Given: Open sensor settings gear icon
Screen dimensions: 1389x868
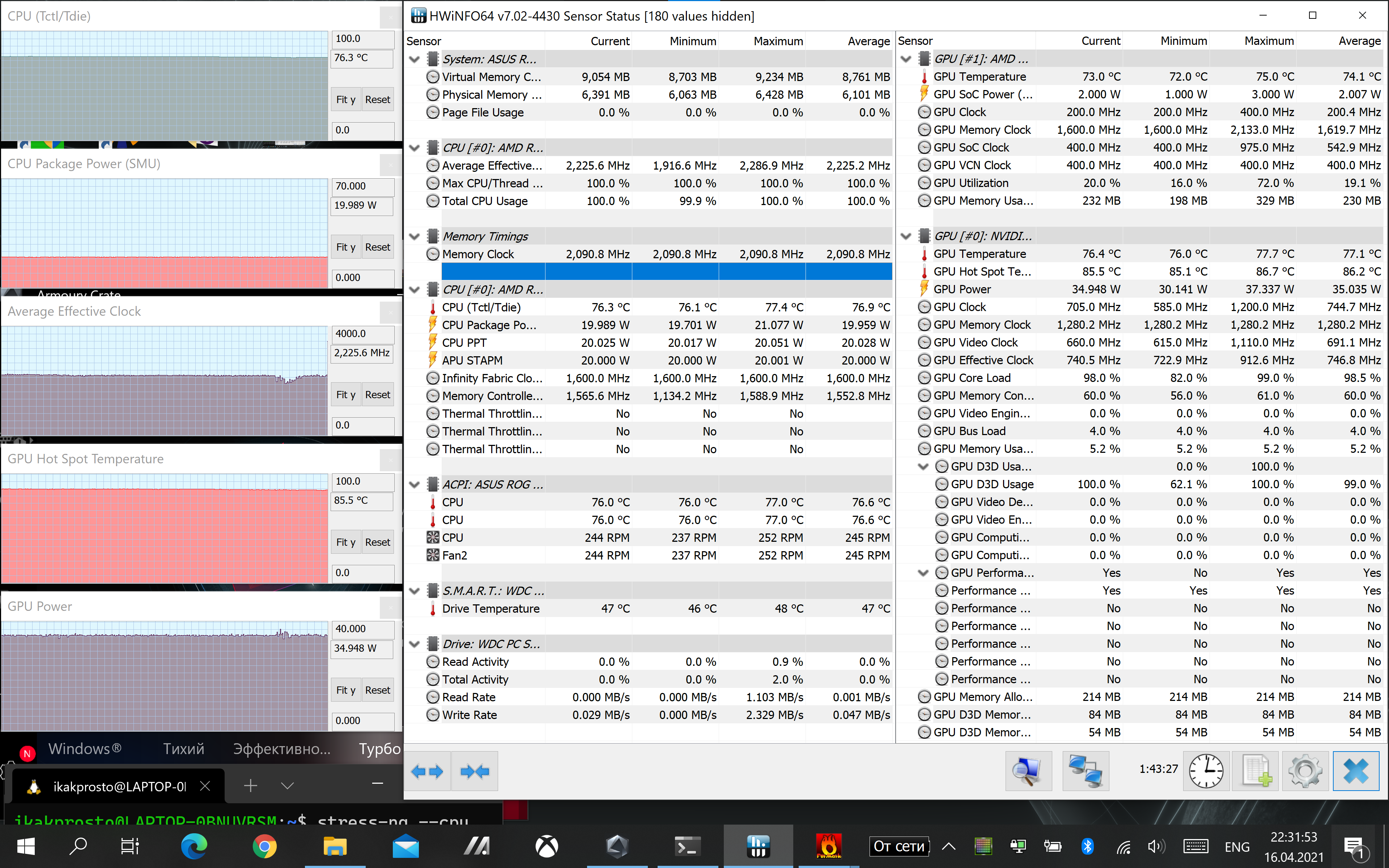Looking at the screenshot, I should [x=1305, y=771].
